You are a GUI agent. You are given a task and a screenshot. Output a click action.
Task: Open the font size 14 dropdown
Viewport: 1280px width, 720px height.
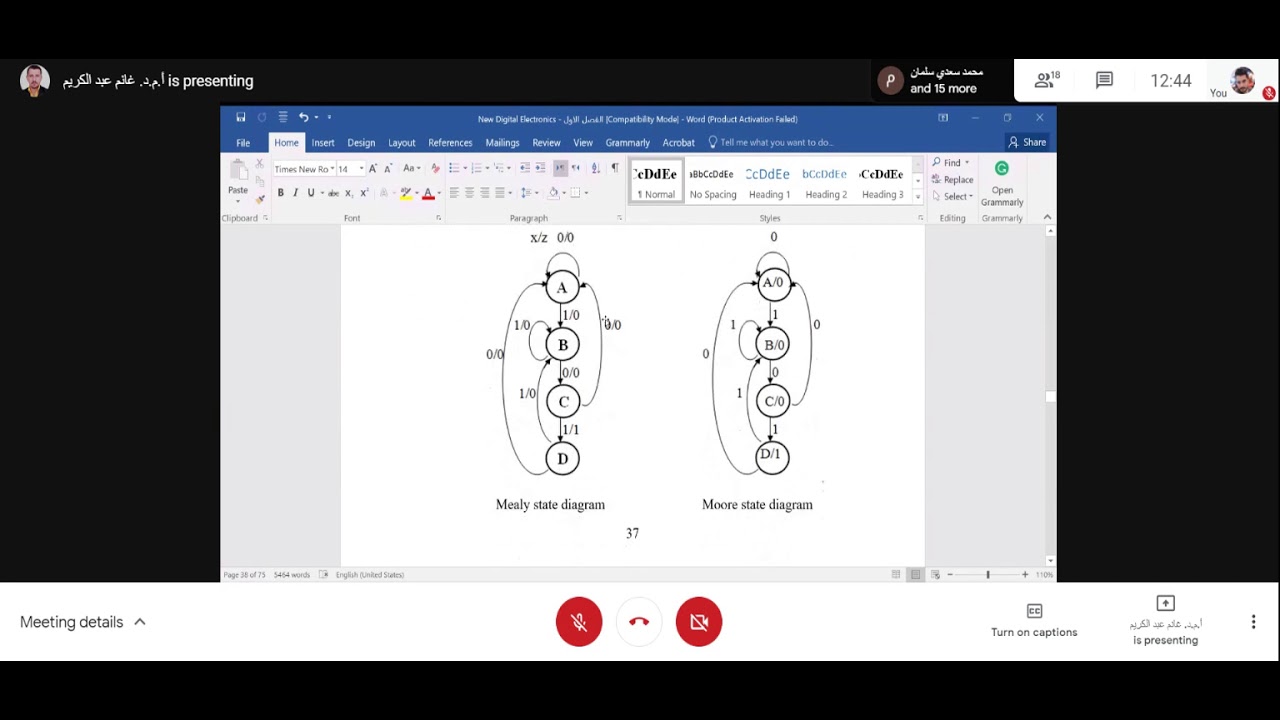[x=361, y=169]
